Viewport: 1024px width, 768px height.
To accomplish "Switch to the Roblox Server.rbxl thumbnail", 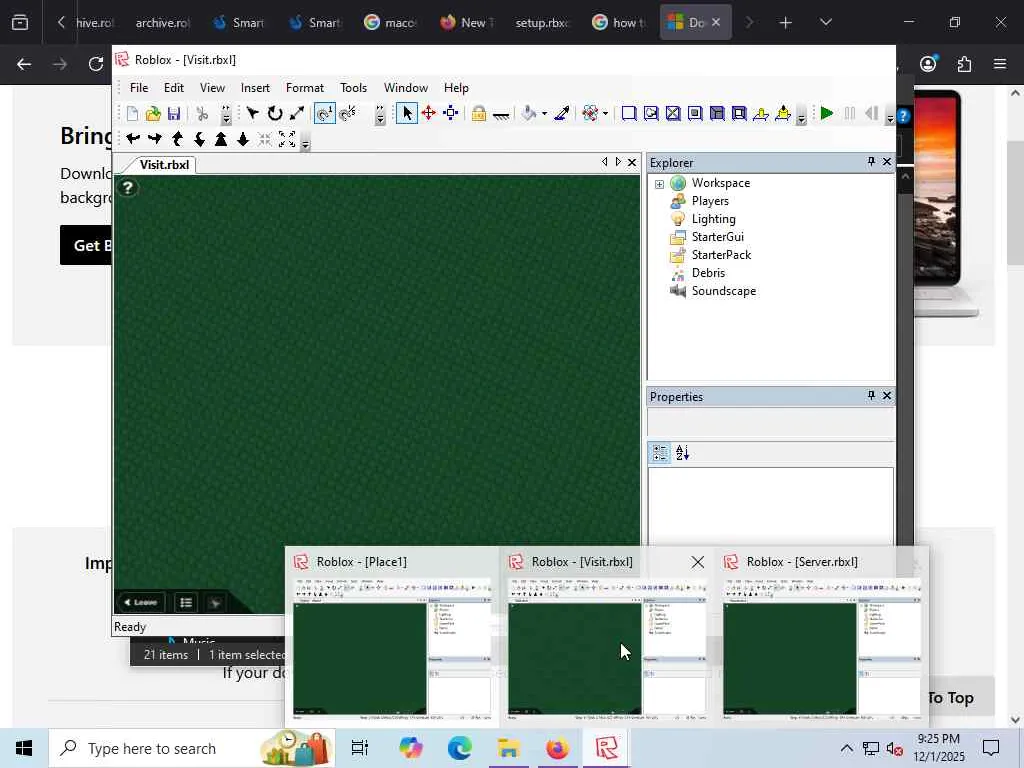I will [x=822, y=637].
